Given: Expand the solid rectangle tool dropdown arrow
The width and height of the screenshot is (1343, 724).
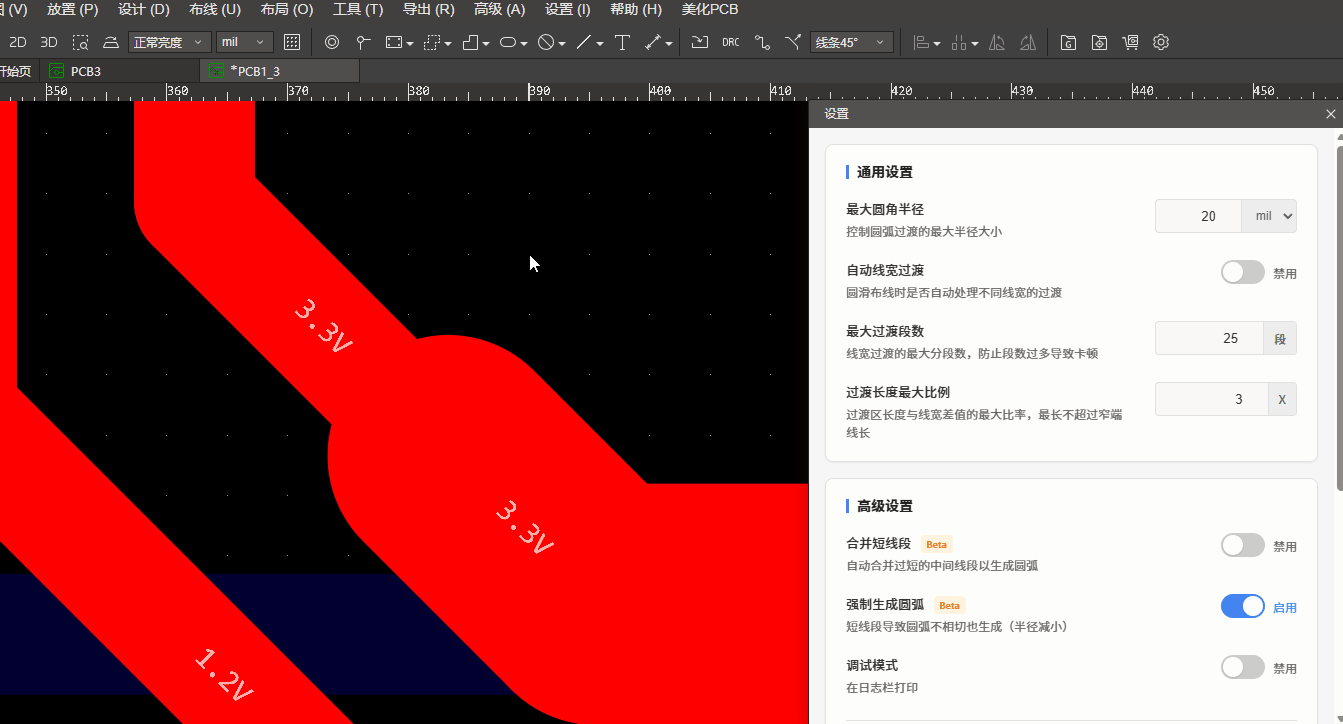Looking at the screenshot, I should coord(409,44).
